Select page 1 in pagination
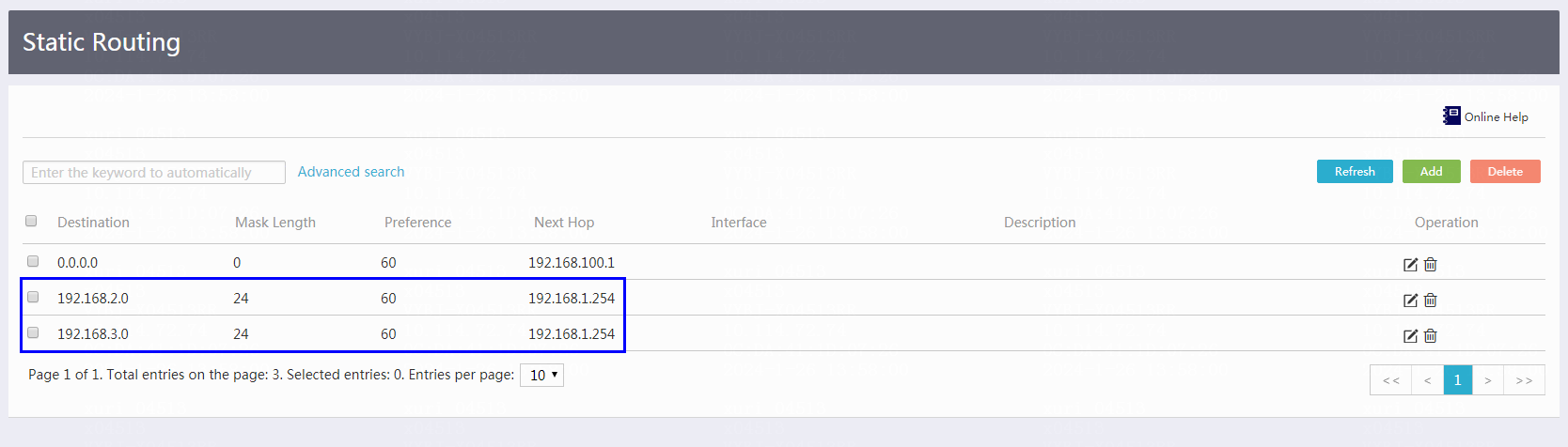 (x=1458, y=379)
